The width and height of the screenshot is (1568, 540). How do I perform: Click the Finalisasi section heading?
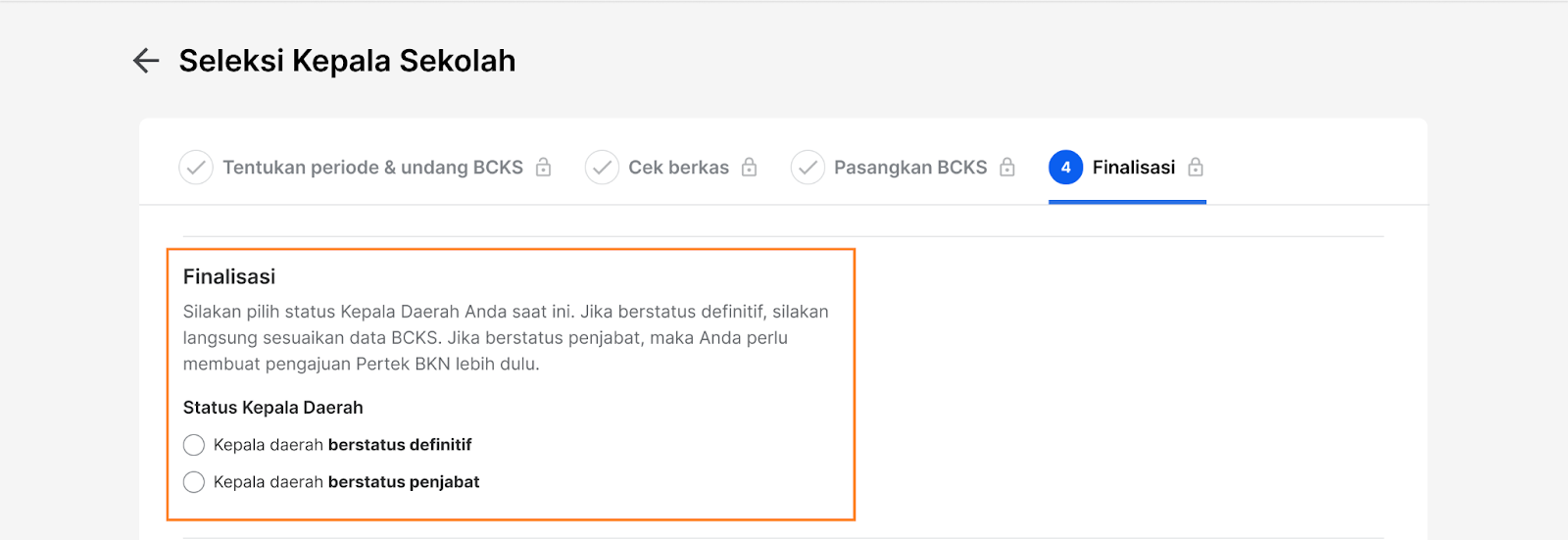click(229, 276)
